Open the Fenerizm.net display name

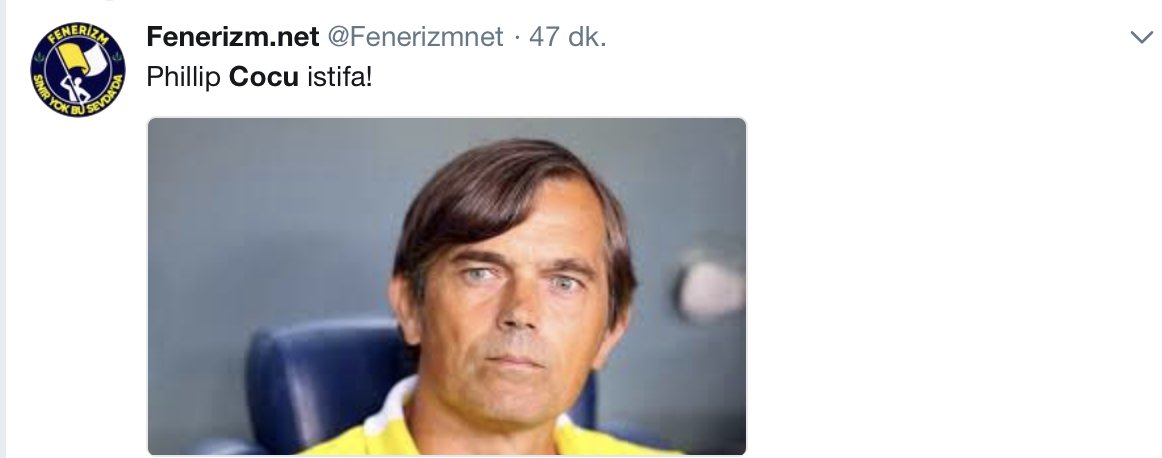[x=233, y=36]
